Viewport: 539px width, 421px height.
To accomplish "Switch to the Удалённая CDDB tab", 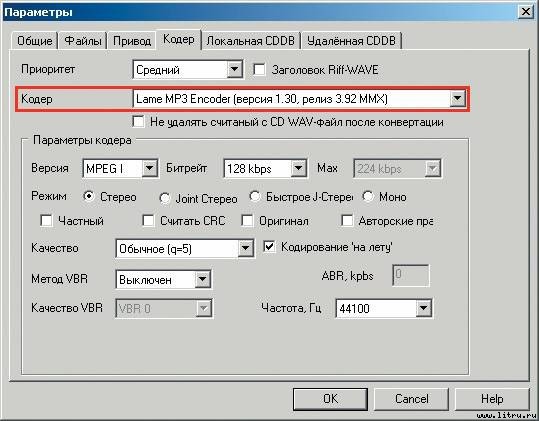I will pyautogui.click(x=351, y=41).
